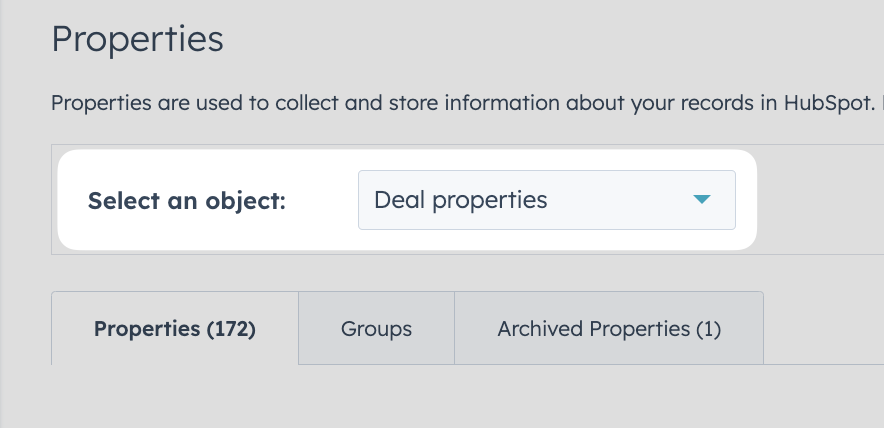Screen dimensions: 884x428
Task: Click the gray left sidebar edge strip
Action: pos(2,214)
